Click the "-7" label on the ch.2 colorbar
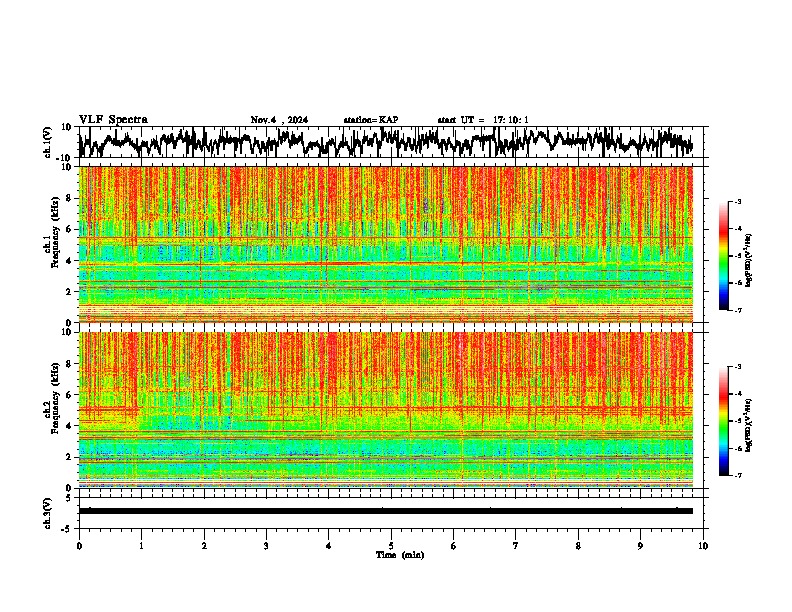Image resolution: width=792 pixels, height=612 pixels. pos(737,476)
